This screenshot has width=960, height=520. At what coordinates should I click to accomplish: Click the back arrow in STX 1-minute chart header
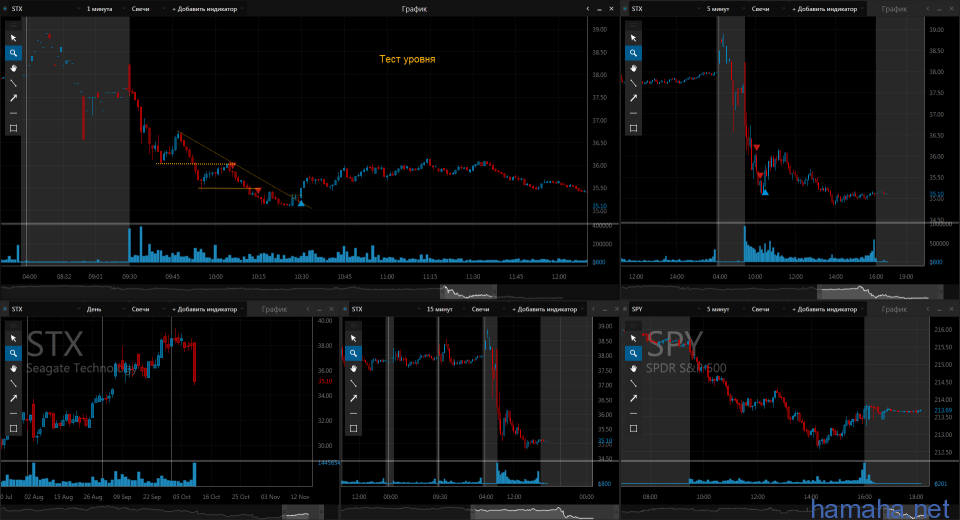tap(588, 9)
